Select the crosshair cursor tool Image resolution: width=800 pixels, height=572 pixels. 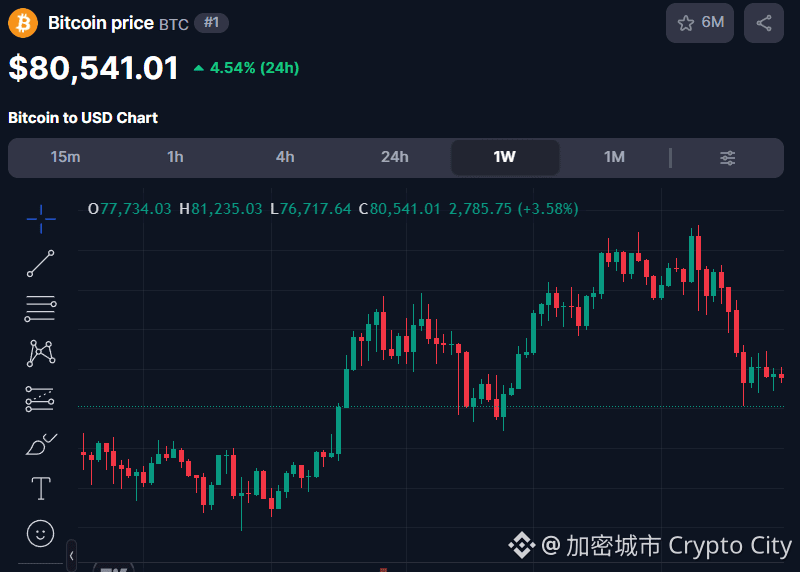click(41, 219)
